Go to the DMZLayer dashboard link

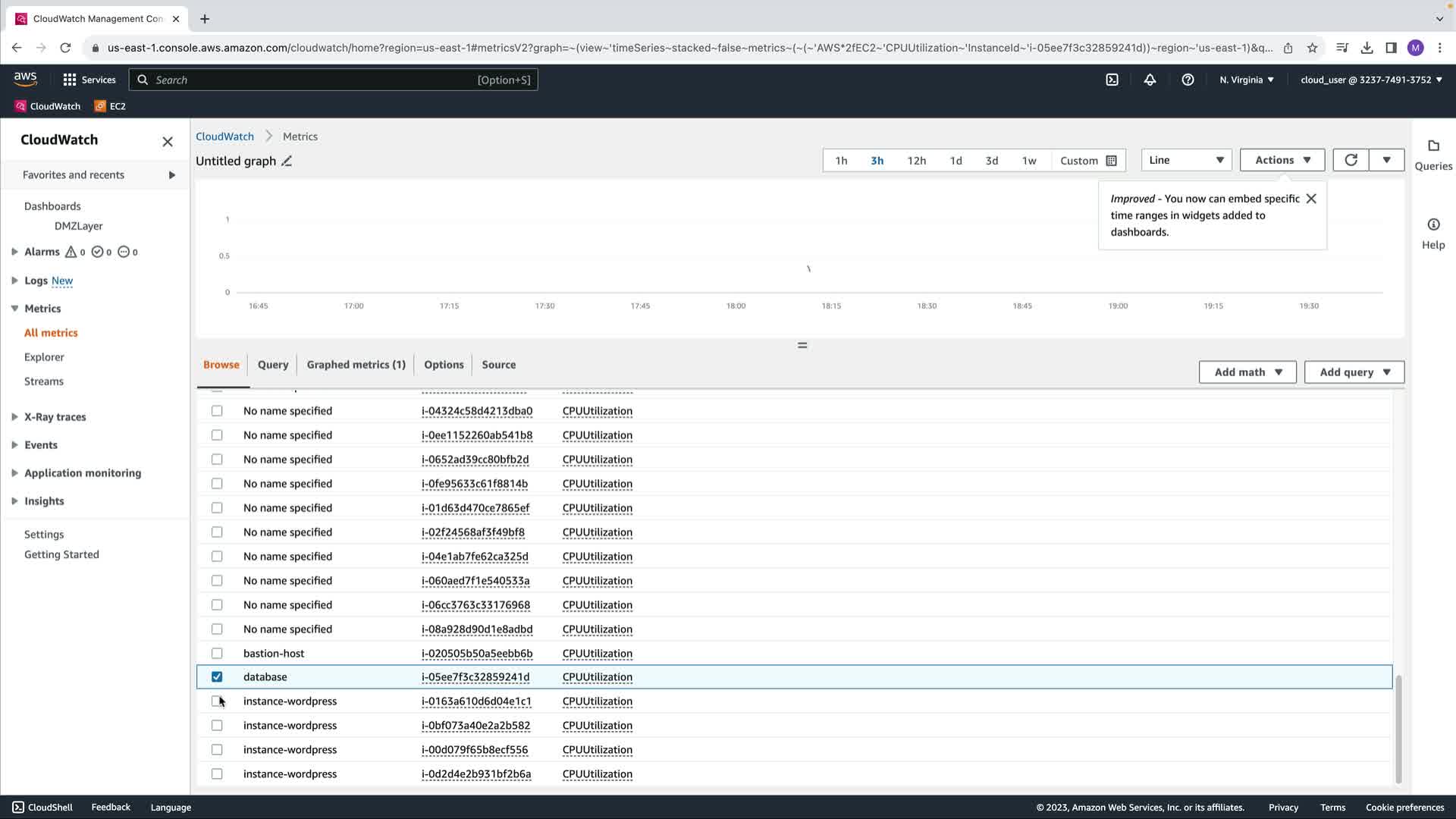[78, 226]
